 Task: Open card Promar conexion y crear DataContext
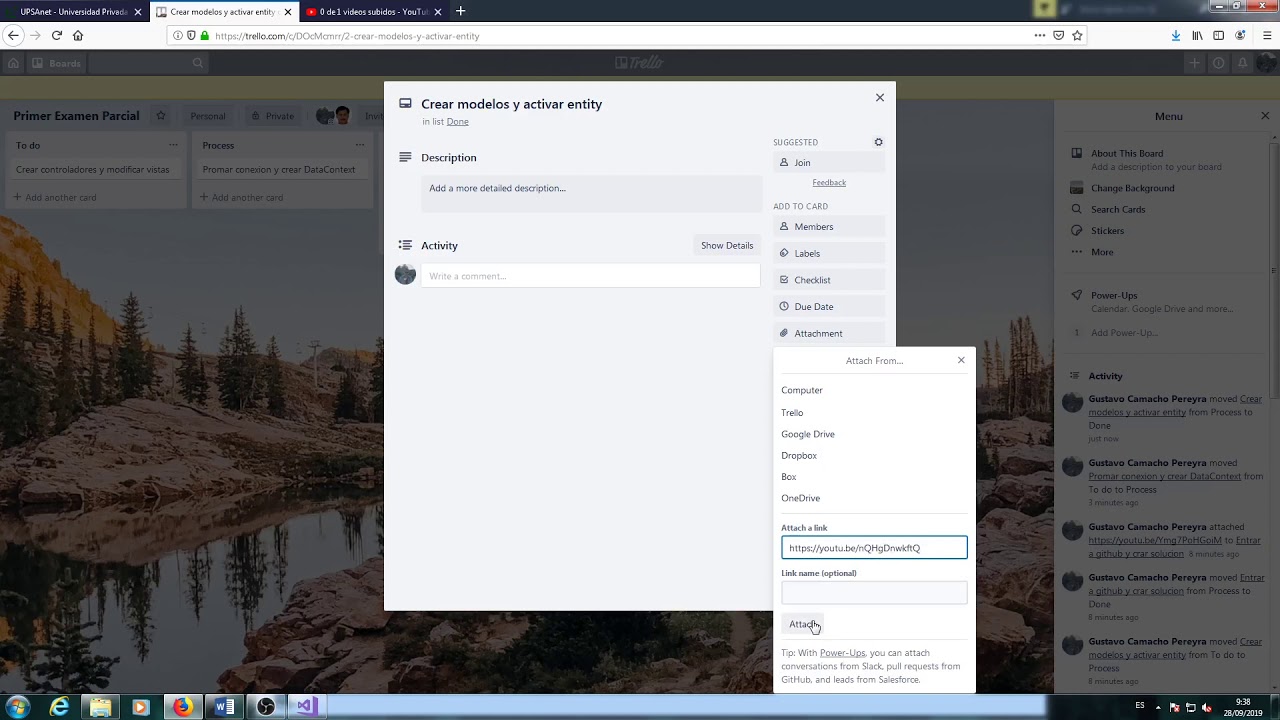282,169
